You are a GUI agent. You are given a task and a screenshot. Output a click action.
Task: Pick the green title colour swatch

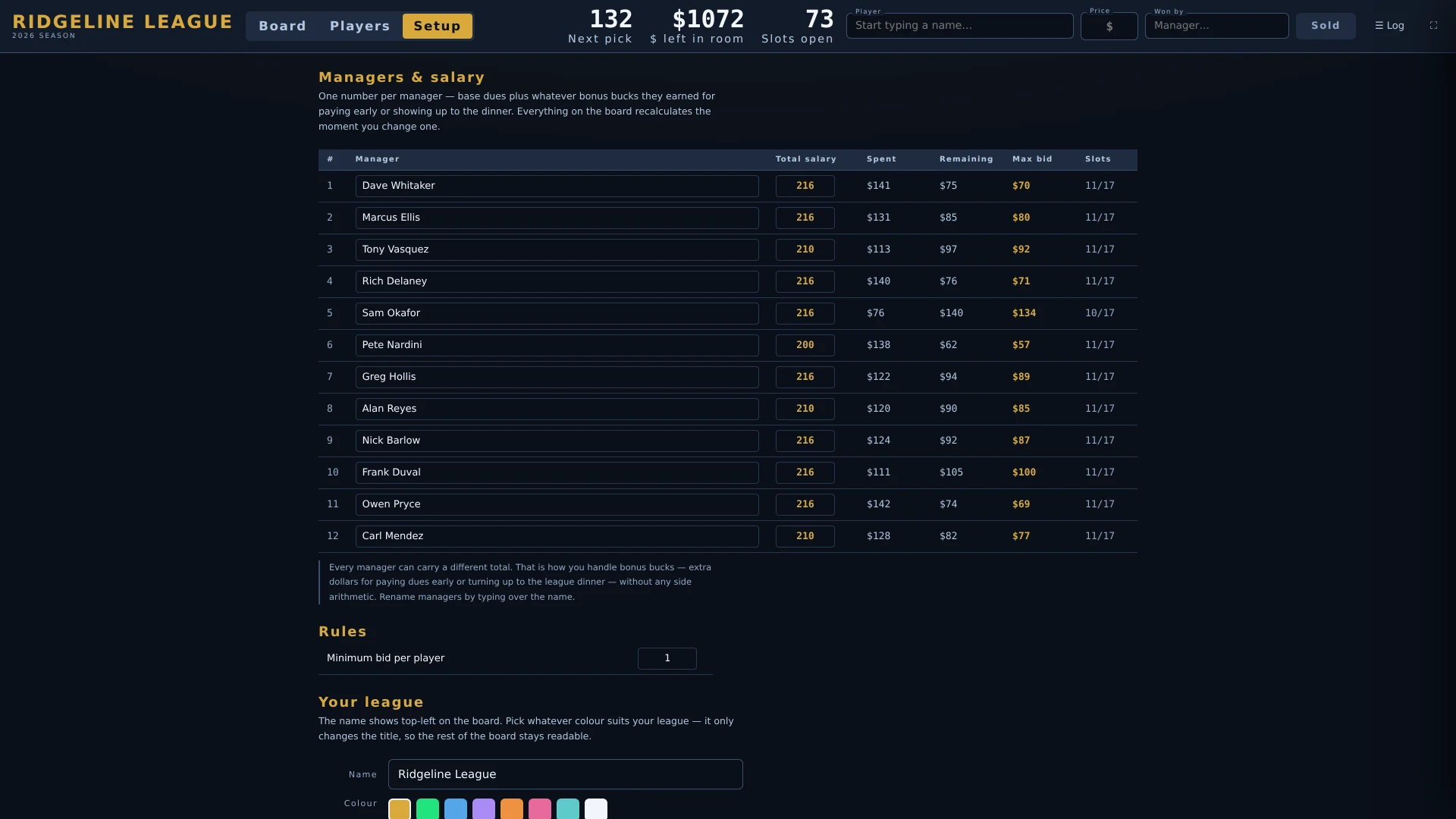tap(428, 809)
